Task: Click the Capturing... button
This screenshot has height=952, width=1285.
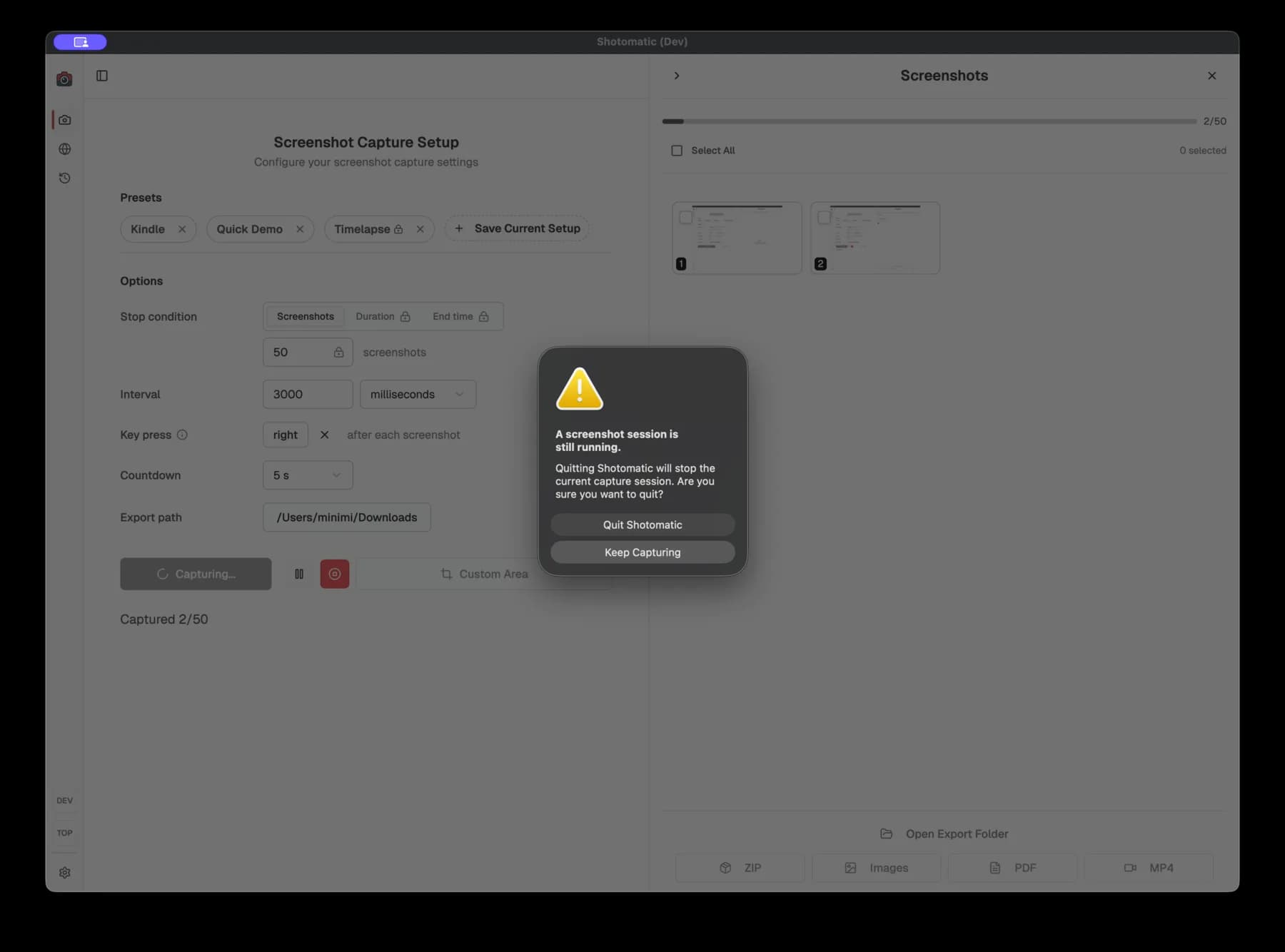Action: [x=196, y=574]
